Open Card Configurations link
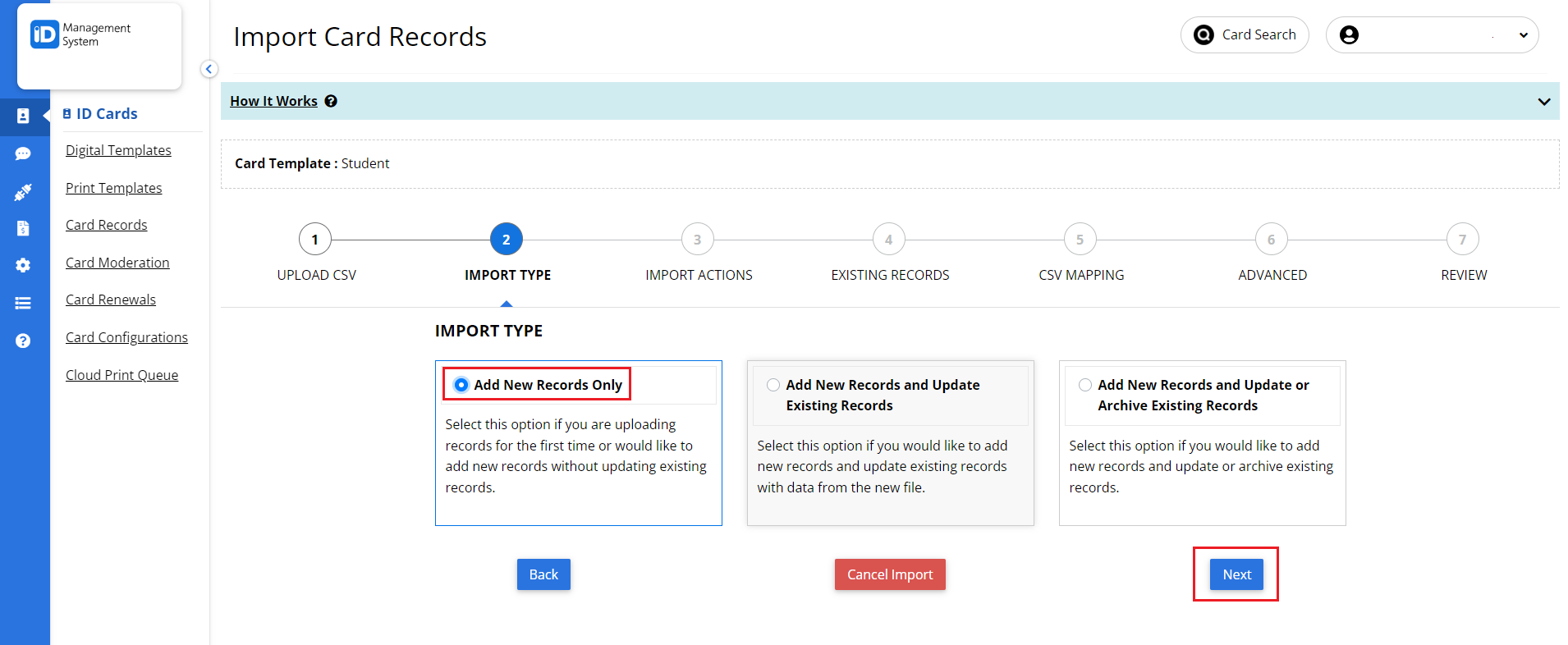This screenshot has width=1568, height=645. click(x=126, y=337)
